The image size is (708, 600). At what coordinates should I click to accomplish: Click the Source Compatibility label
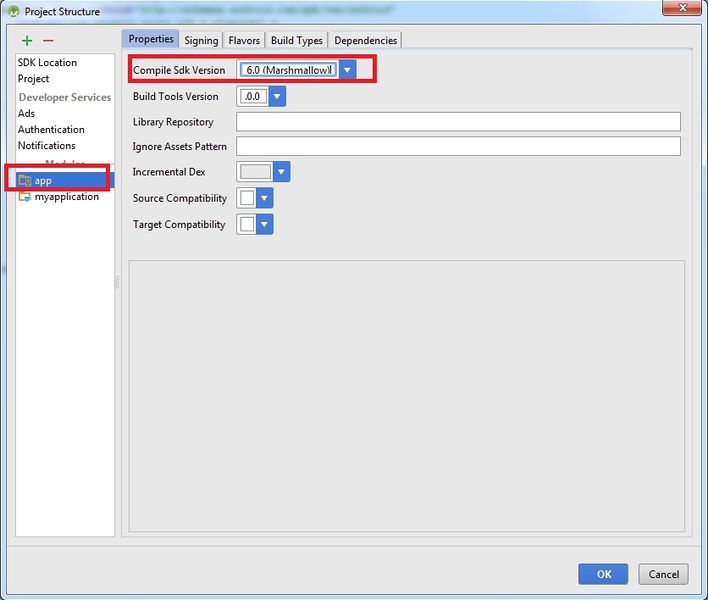(179, 198)
